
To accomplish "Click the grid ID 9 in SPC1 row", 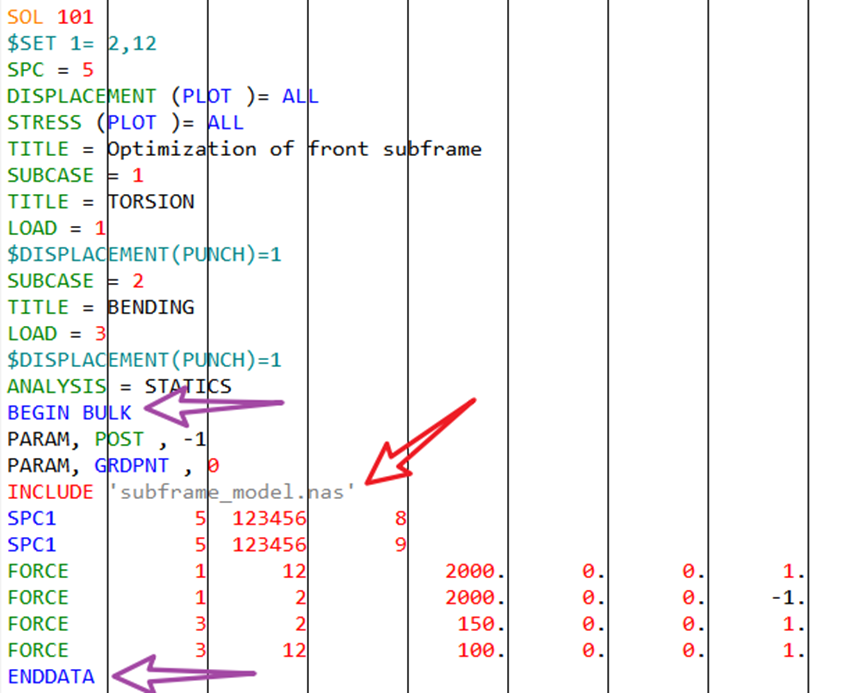I will (400, 544).
